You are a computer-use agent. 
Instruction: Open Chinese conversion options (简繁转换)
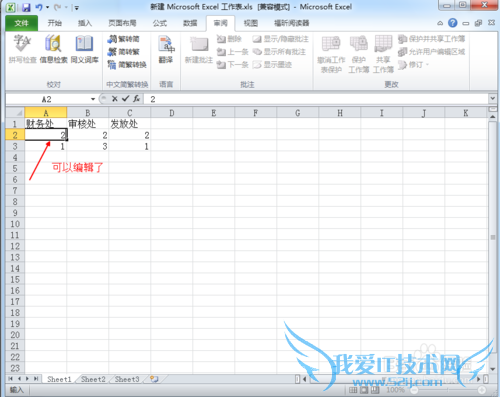click(127, 64)
